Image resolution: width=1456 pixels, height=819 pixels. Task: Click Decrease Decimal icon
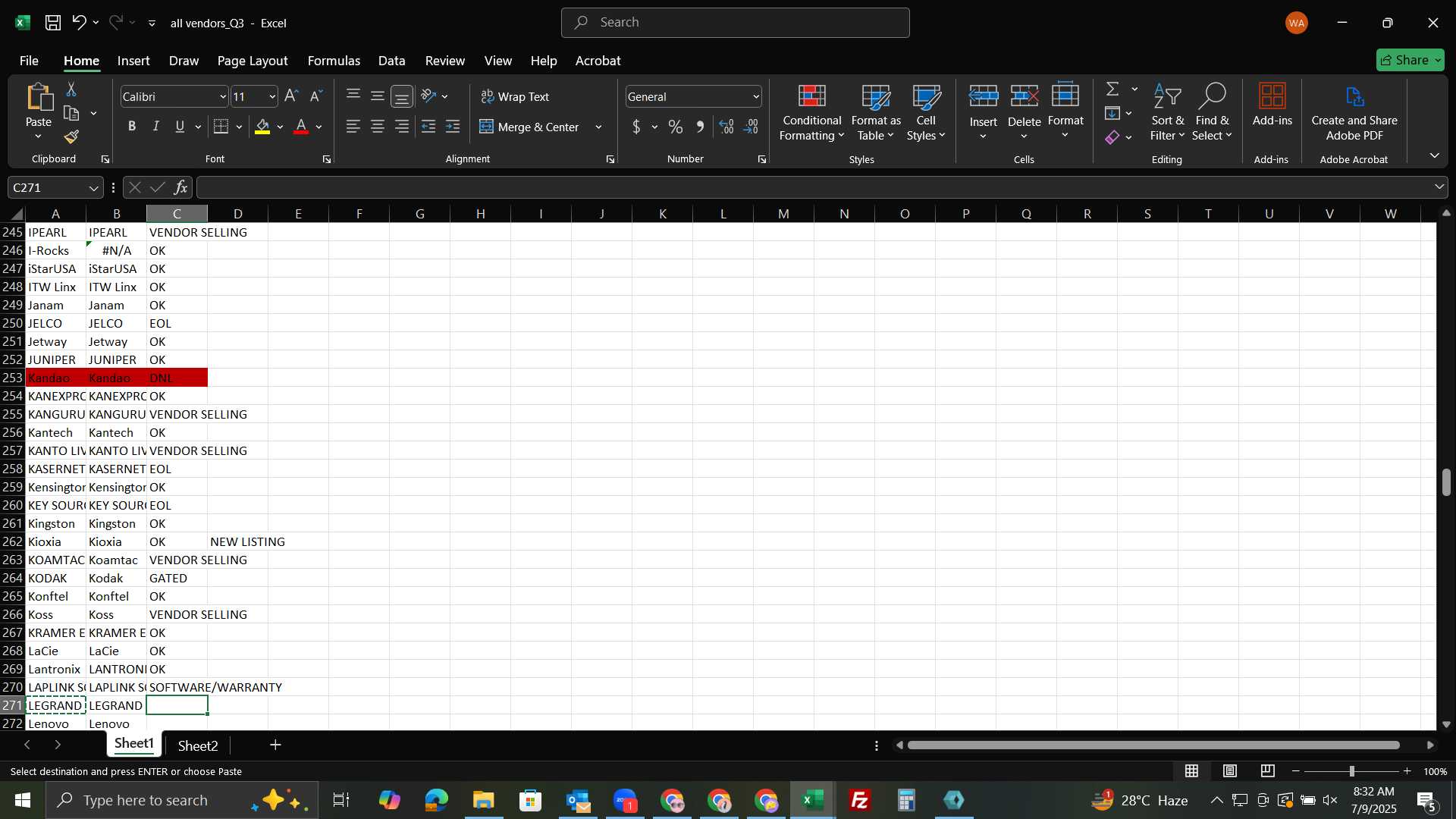point(751,127)
